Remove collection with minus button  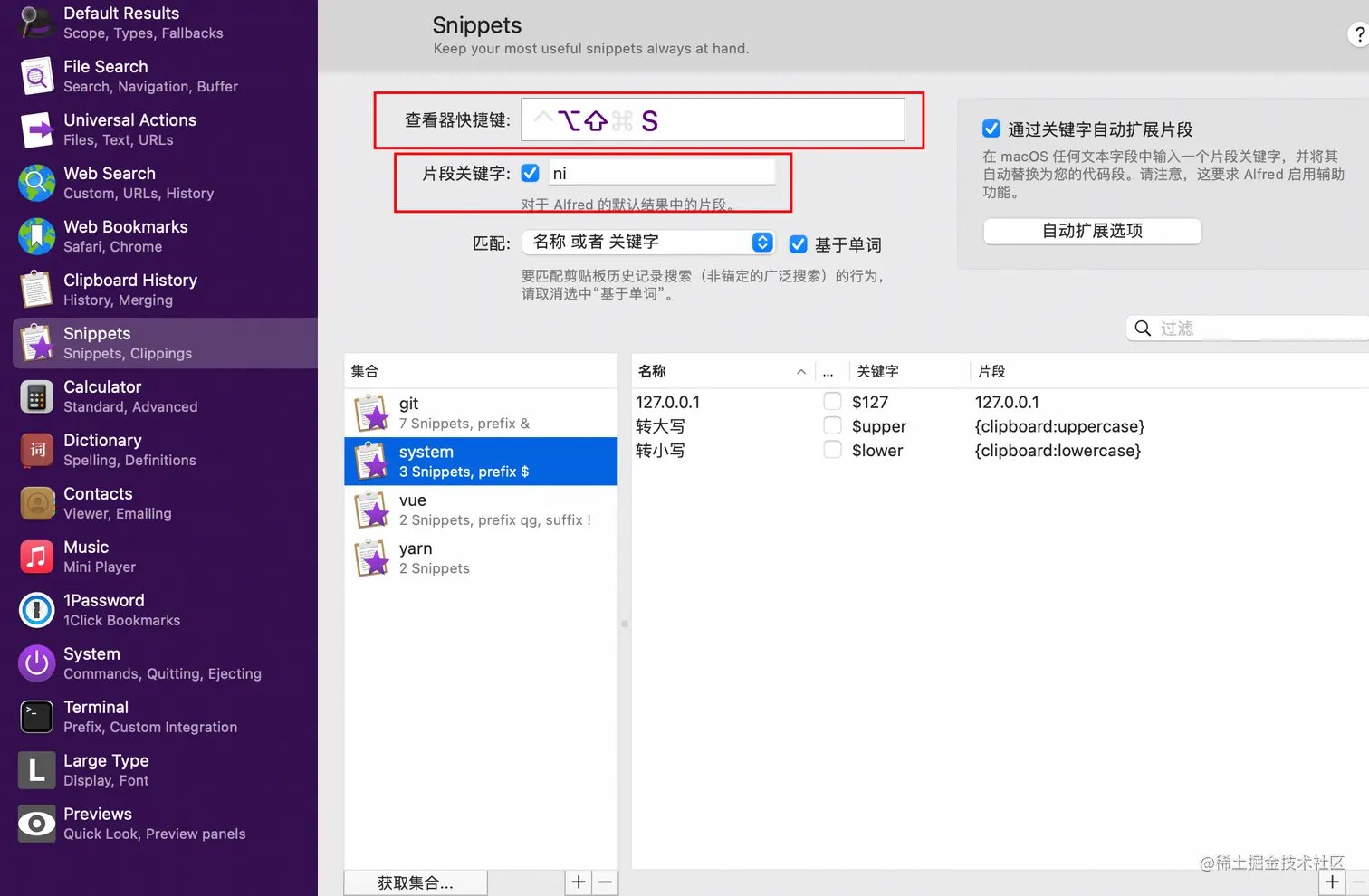[x=606, y=882]
